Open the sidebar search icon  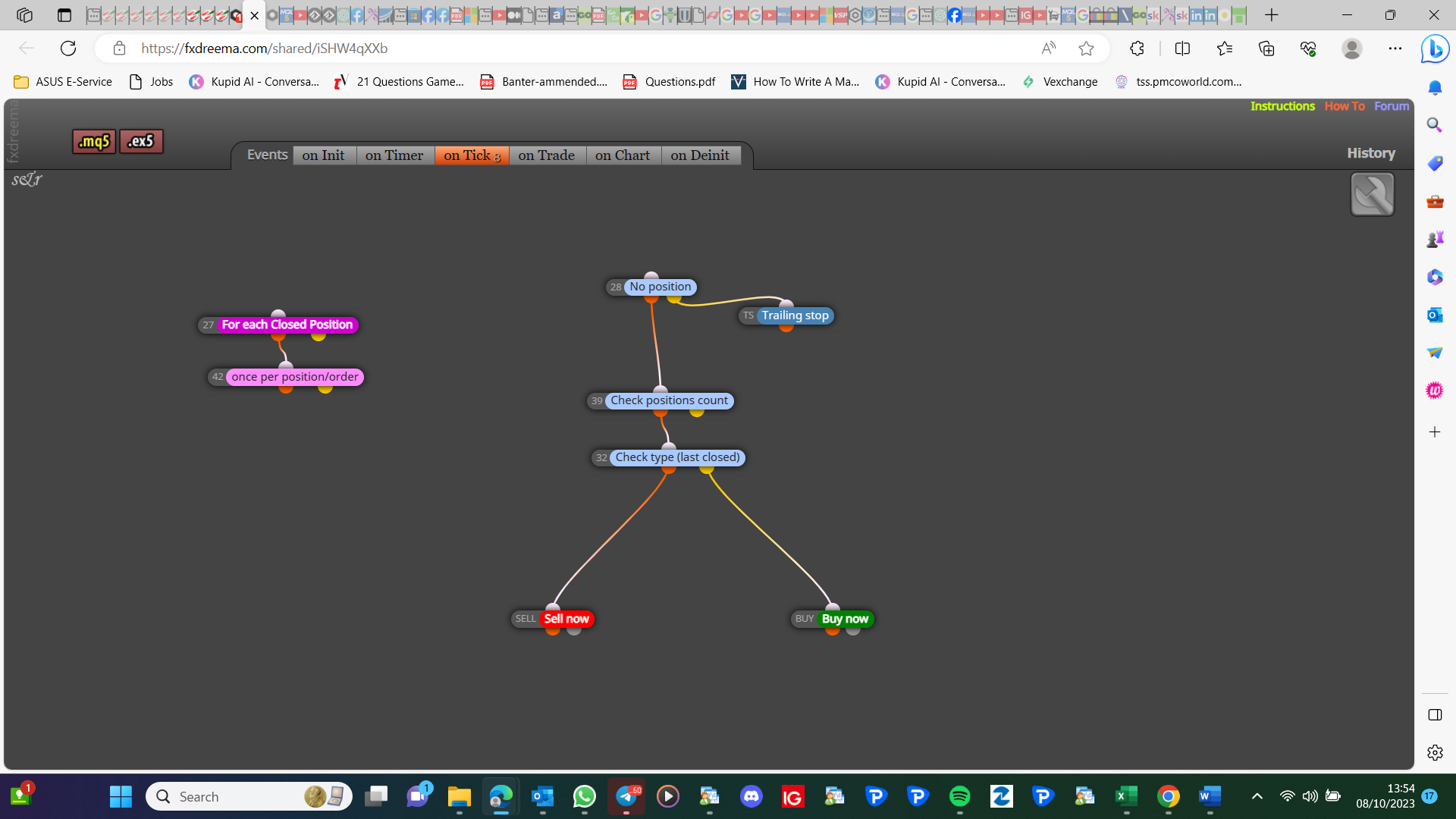[x=1435, y=125]
